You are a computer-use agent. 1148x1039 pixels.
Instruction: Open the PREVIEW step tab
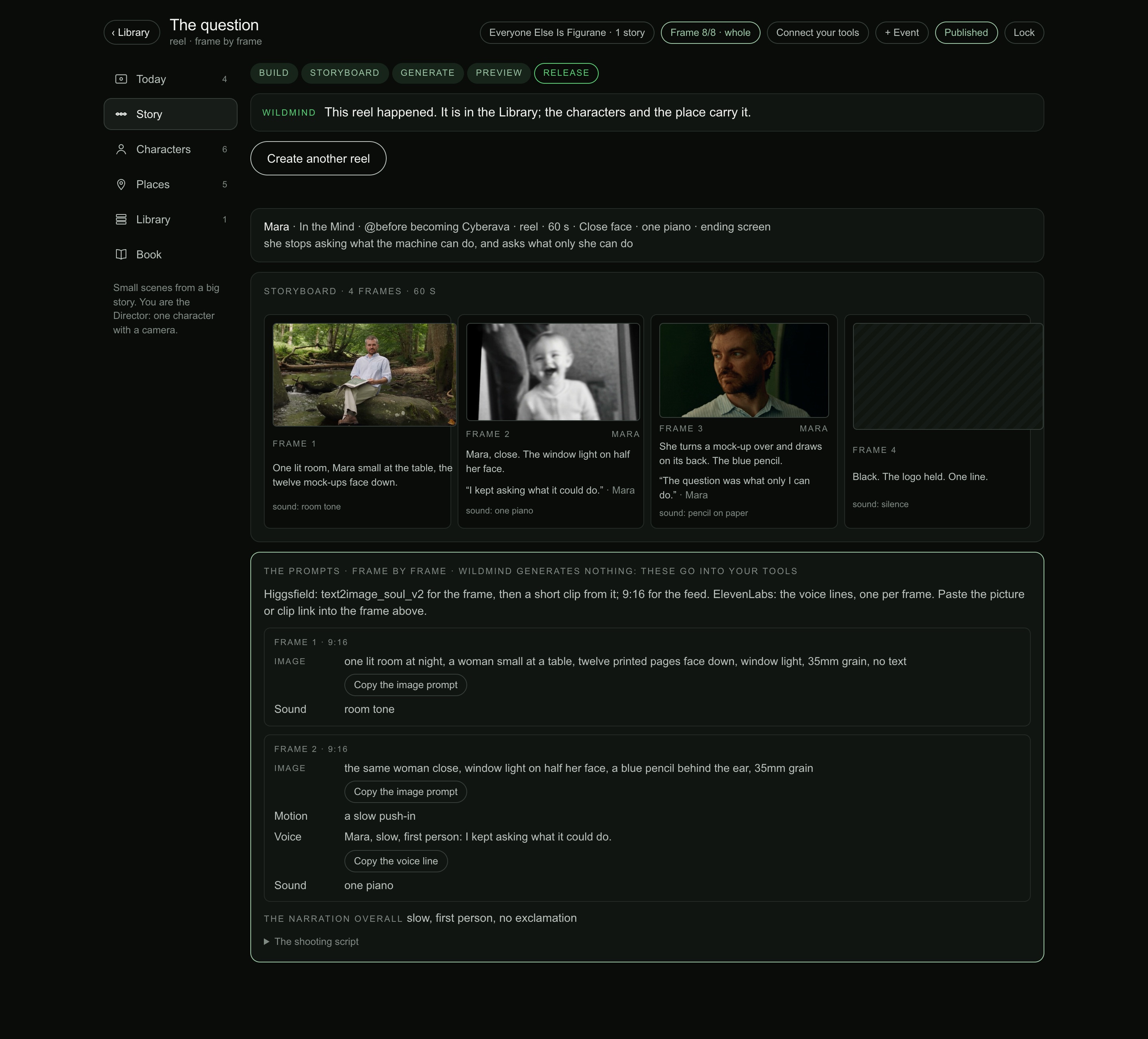(x=499, y=73)
